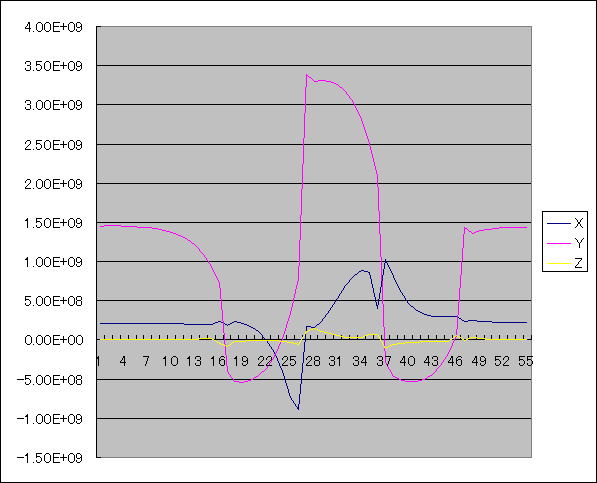The height and width of the screenshot is (483, 597).
Task: Click the -1.50E+09 axis label
Action: pos(49,458)
